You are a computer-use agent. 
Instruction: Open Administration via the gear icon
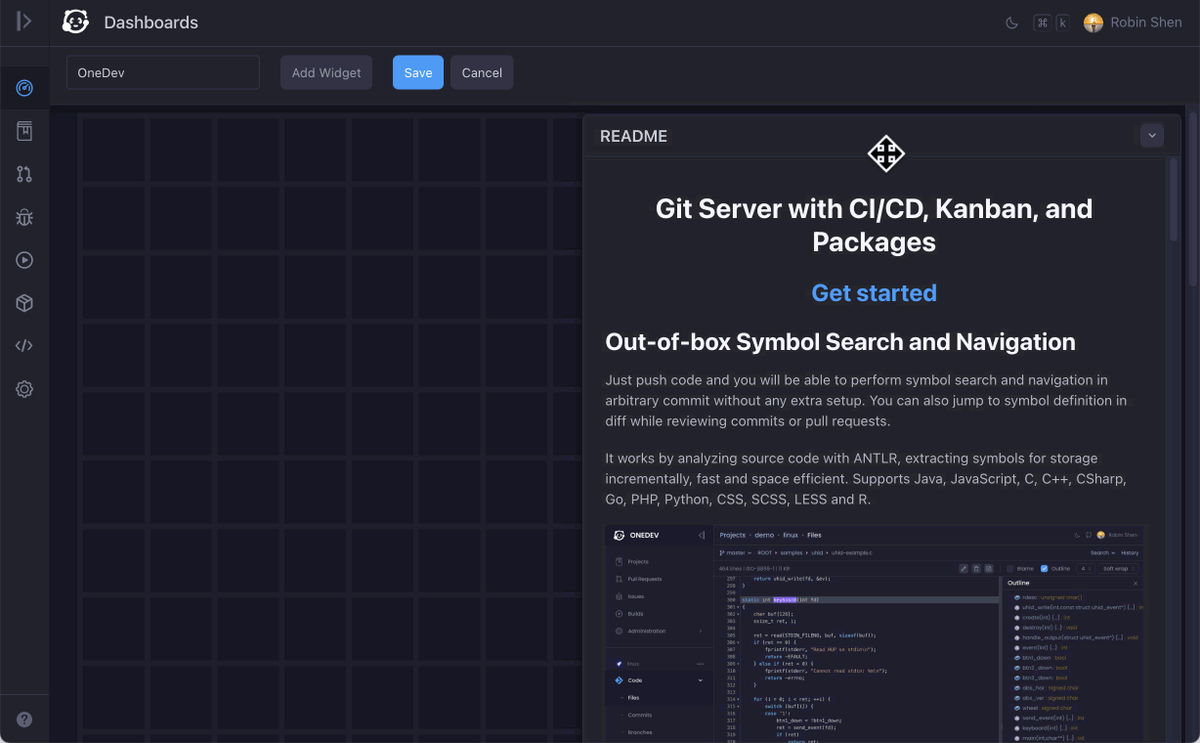click(x=24, y=389)
